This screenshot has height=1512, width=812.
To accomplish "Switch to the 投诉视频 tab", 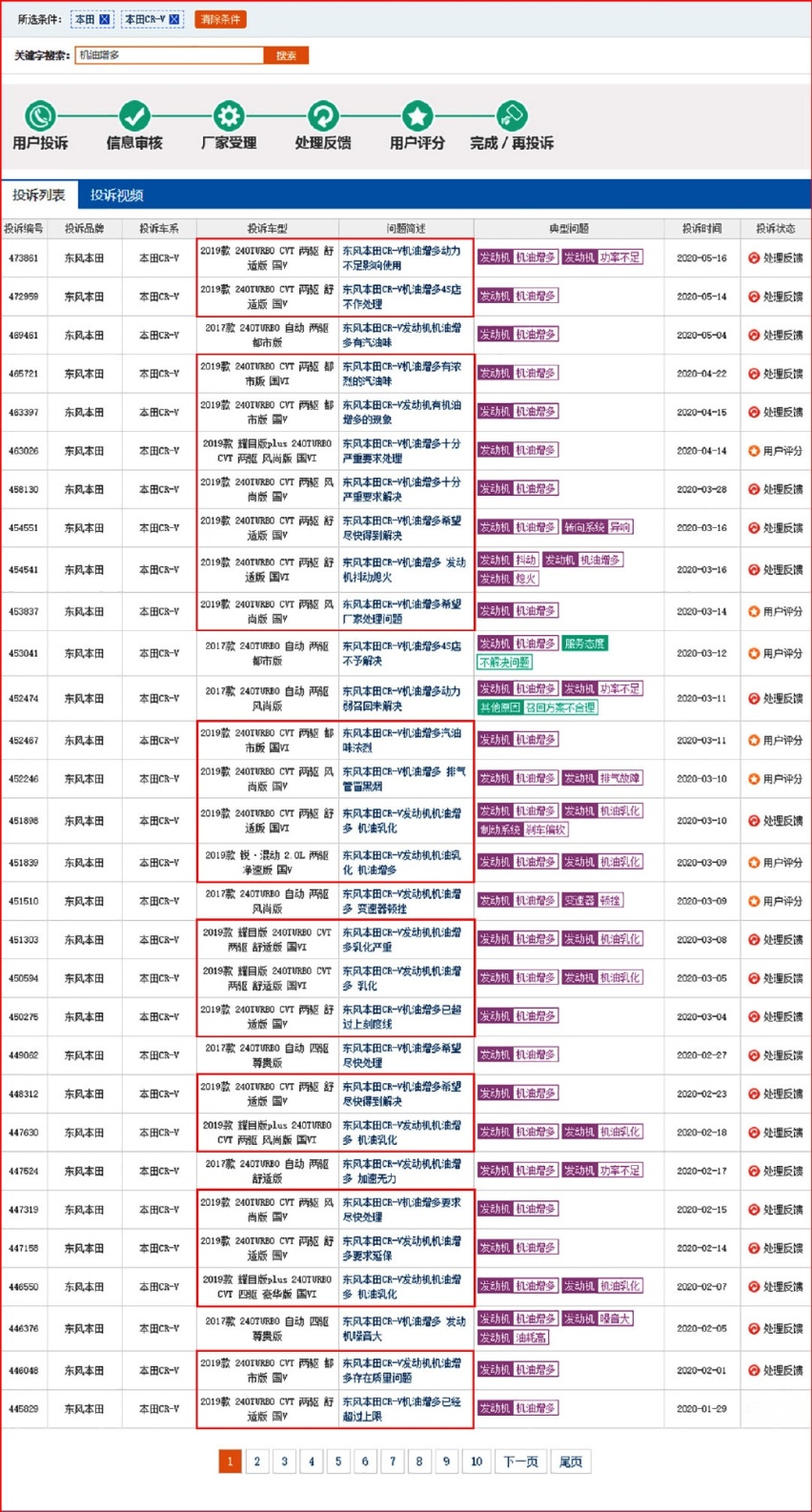I will click(116, 194).
